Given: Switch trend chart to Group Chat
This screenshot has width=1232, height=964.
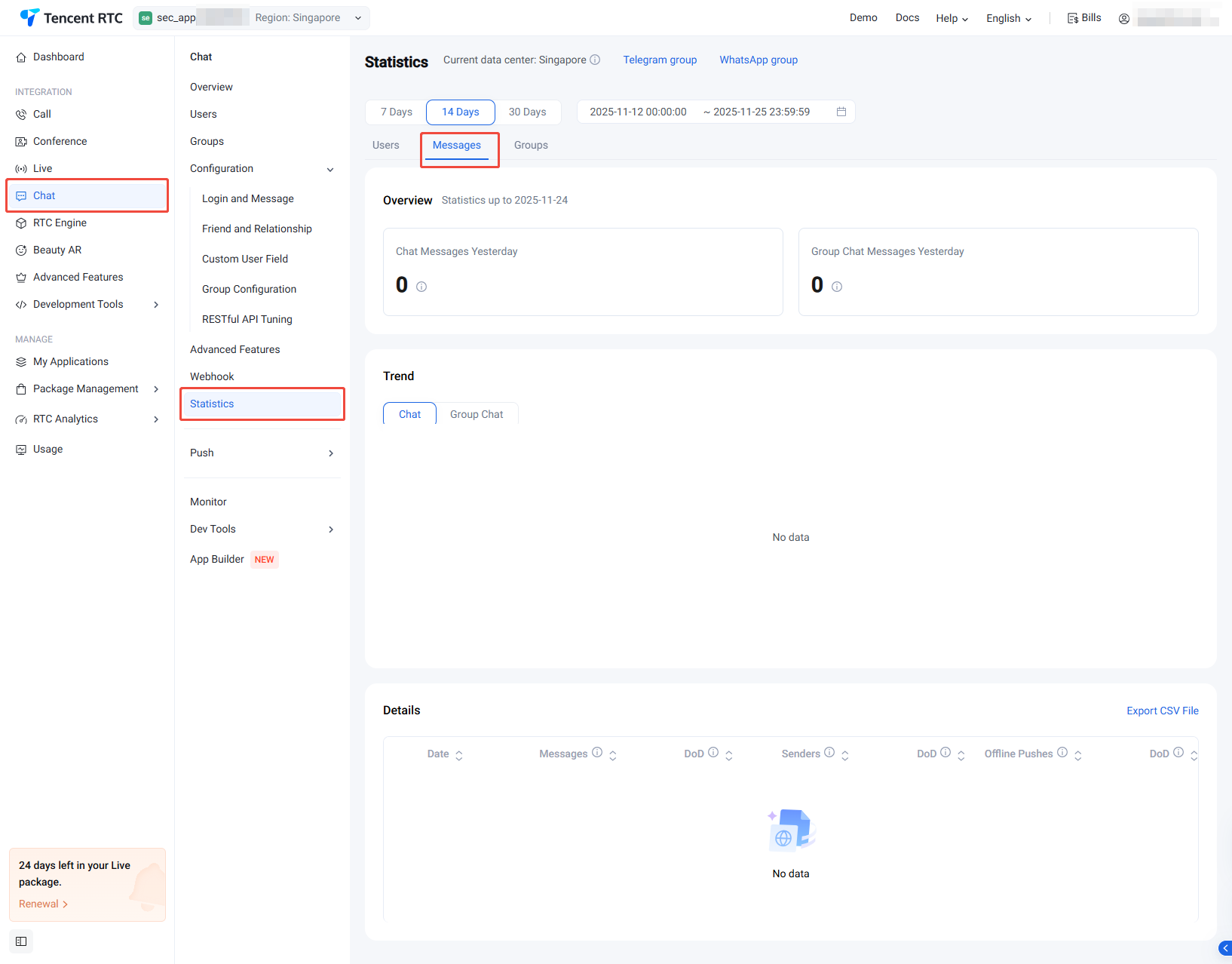Looking at the screenshot, I should click(x=477, y=414).
